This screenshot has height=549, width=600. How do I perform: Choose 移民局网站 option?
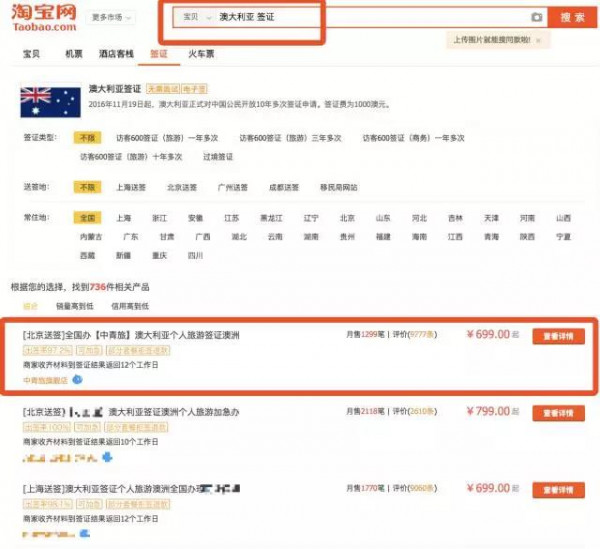coord(339,187)
